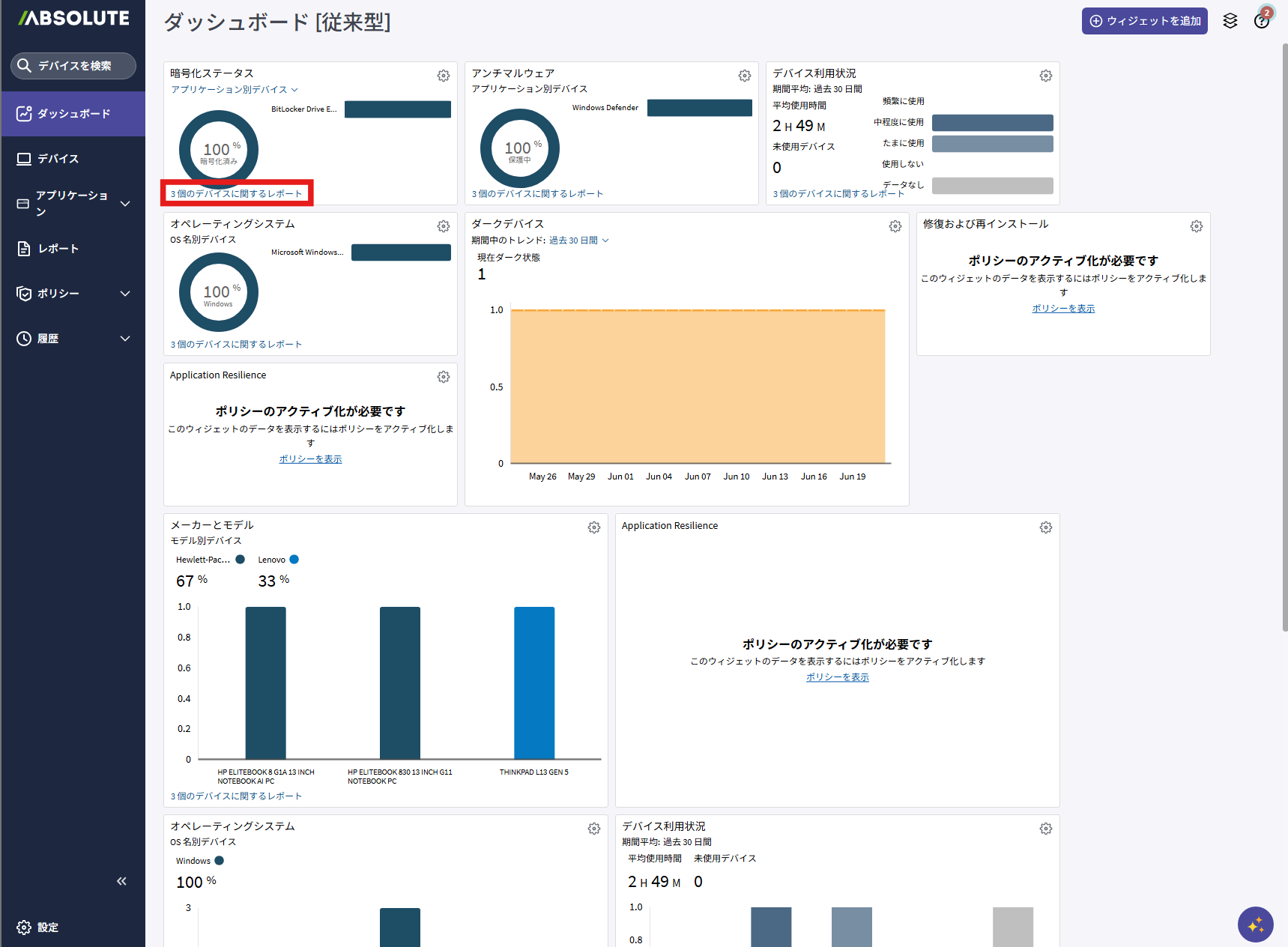Collapse sidebar with double-chevron icon
Viewport: 1288px width, 947px height.
pos(121,881)
